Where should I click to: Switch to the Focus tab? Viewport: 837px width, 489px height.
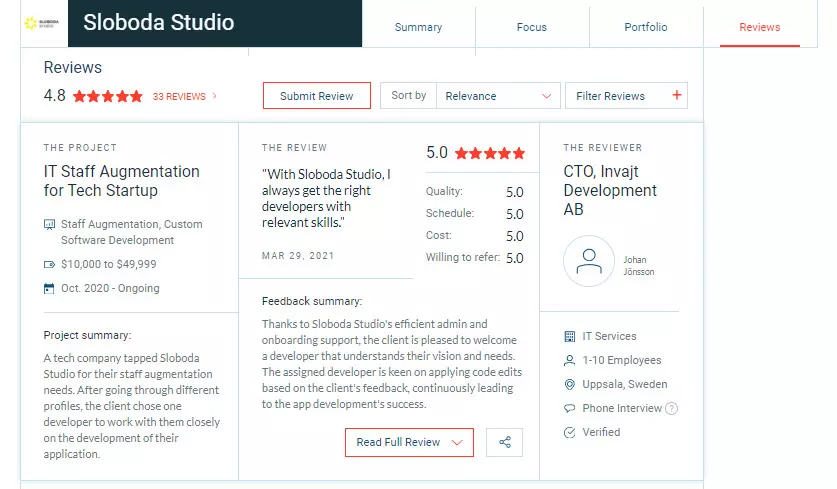point(532,27)
